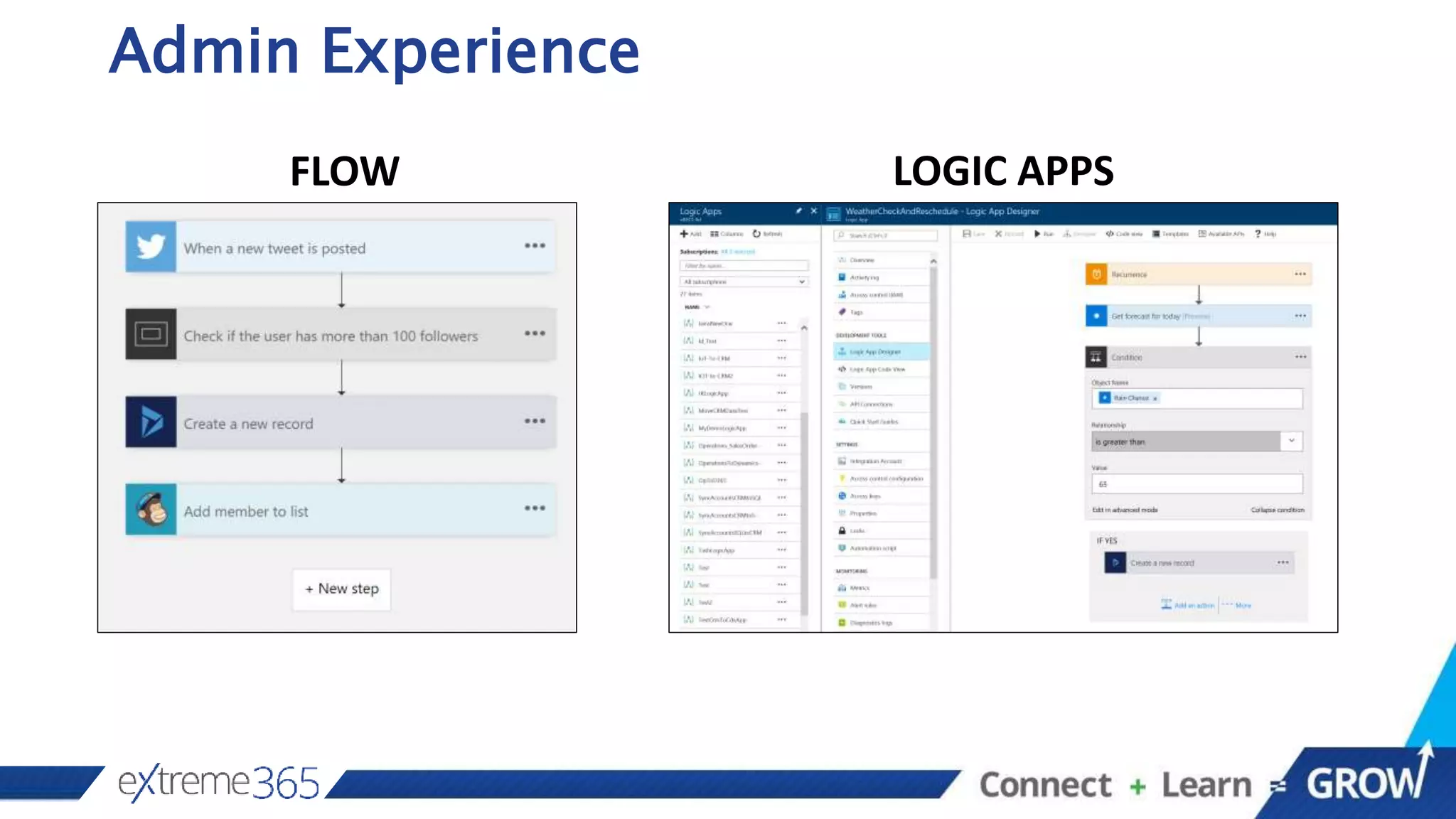The height and width of the screenshot is (819, 1456).
Task: Open Automation script setting
Action: 882,548
